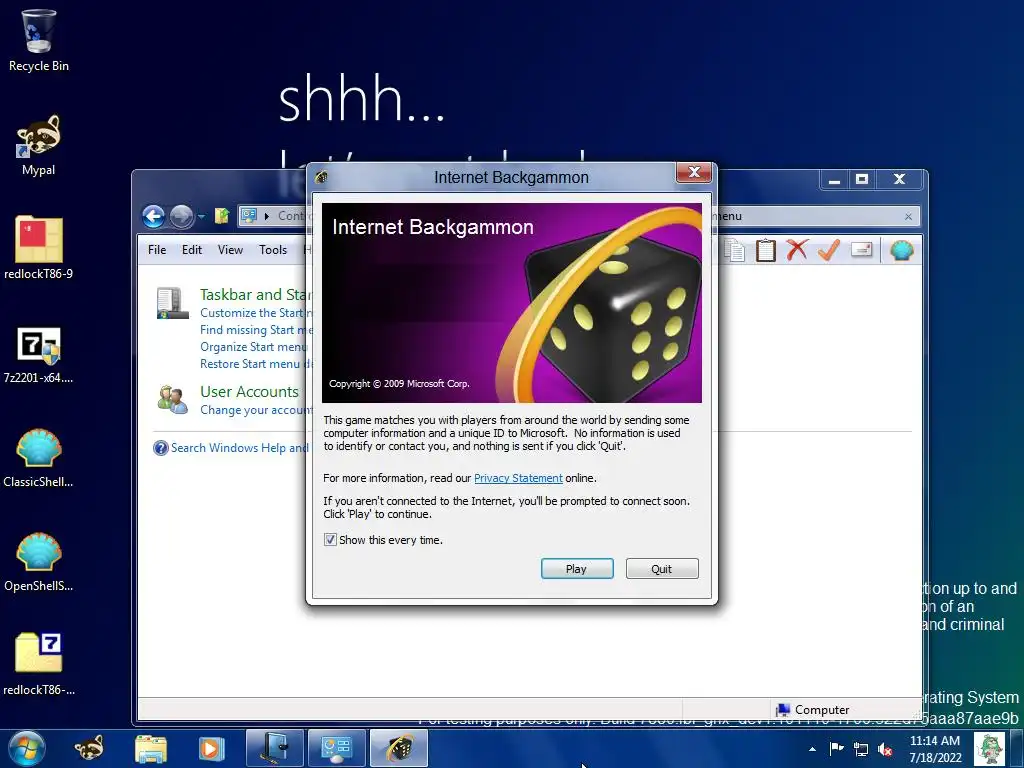Image resolution: width=1024 pixels, height=768 pixels.
Task: Select the redlockT86 archive folder at the bottom of the desktop
Action: (39, 664)
